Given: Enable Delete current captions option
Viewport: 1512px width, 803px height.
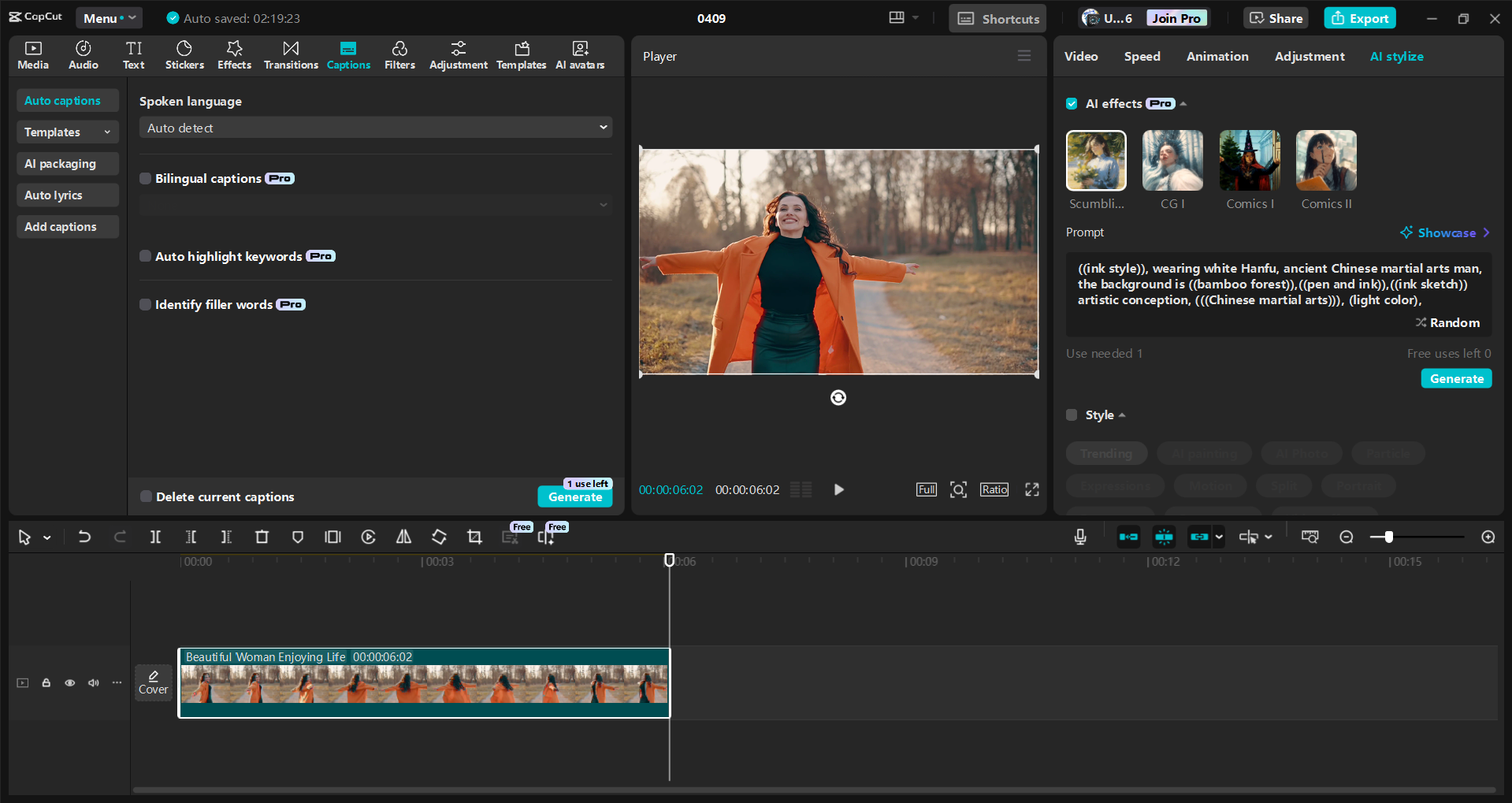Looking at the screenshot, I should click(x=145, y=496).
